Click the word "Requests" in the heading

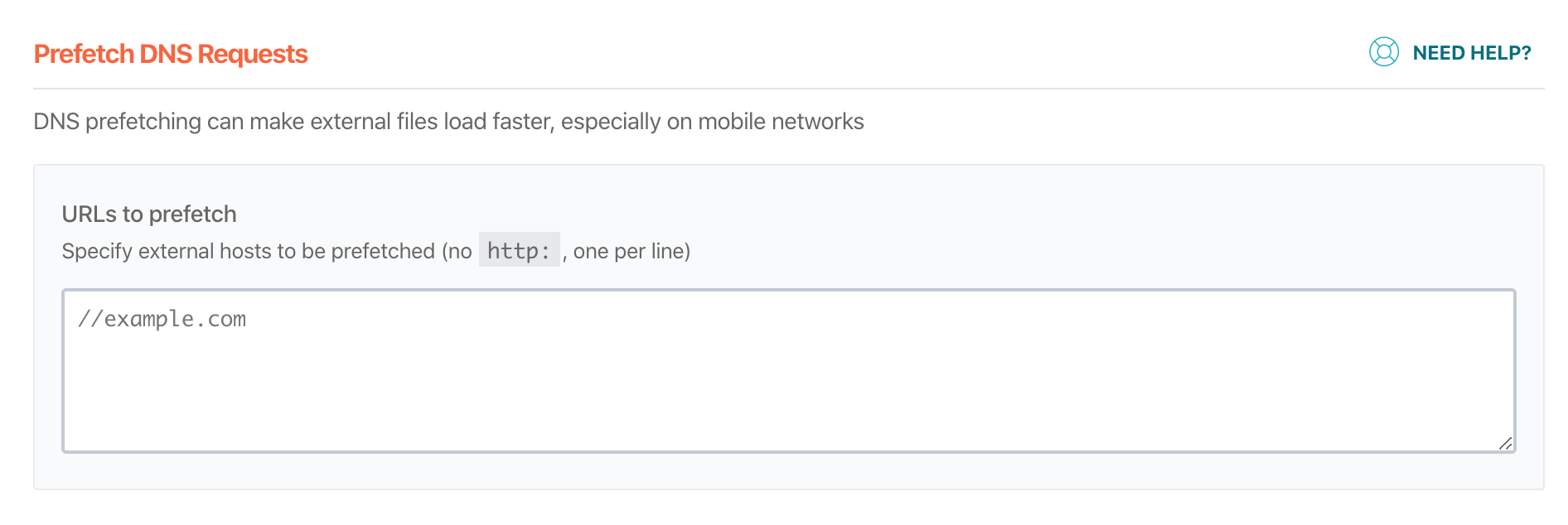point(253,55)
